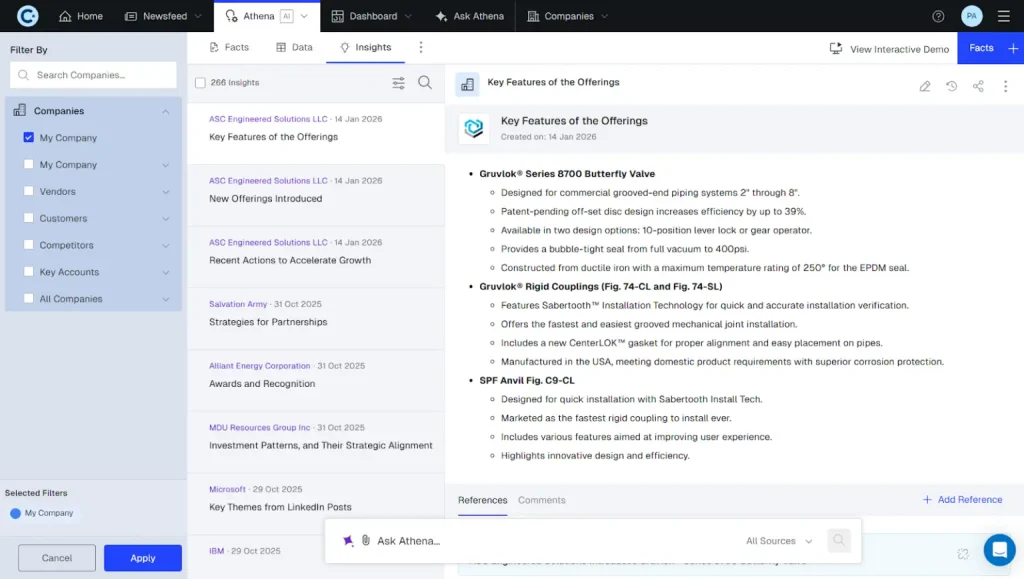This screenshot has width=1024, height=579.
Task: Share the insight via share icon
Action: point(978,86)
